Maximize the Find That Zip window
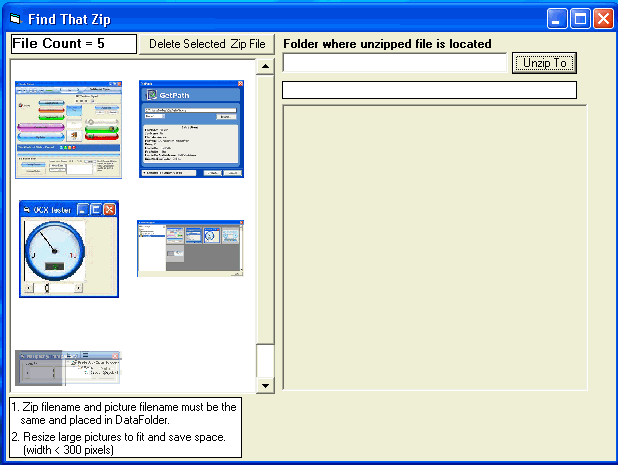 tap(580, 18)
